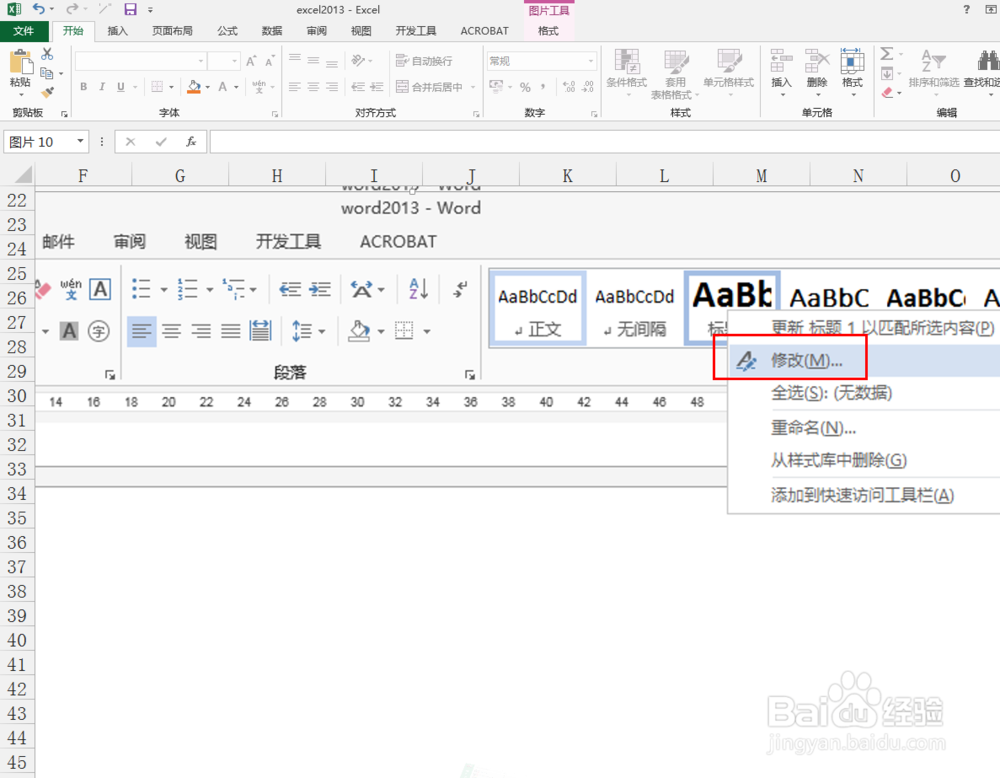Screen dimensions: 1000x778
Task: Click the cell Borders icon
Action: (157, 87)
